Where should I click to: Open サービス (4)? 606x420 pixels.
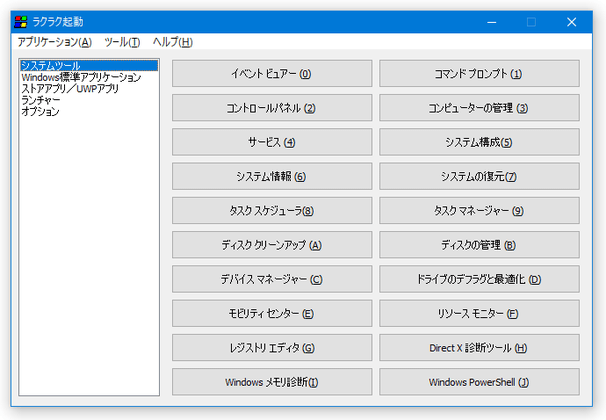pyautogui.click(x=272, y=142)
